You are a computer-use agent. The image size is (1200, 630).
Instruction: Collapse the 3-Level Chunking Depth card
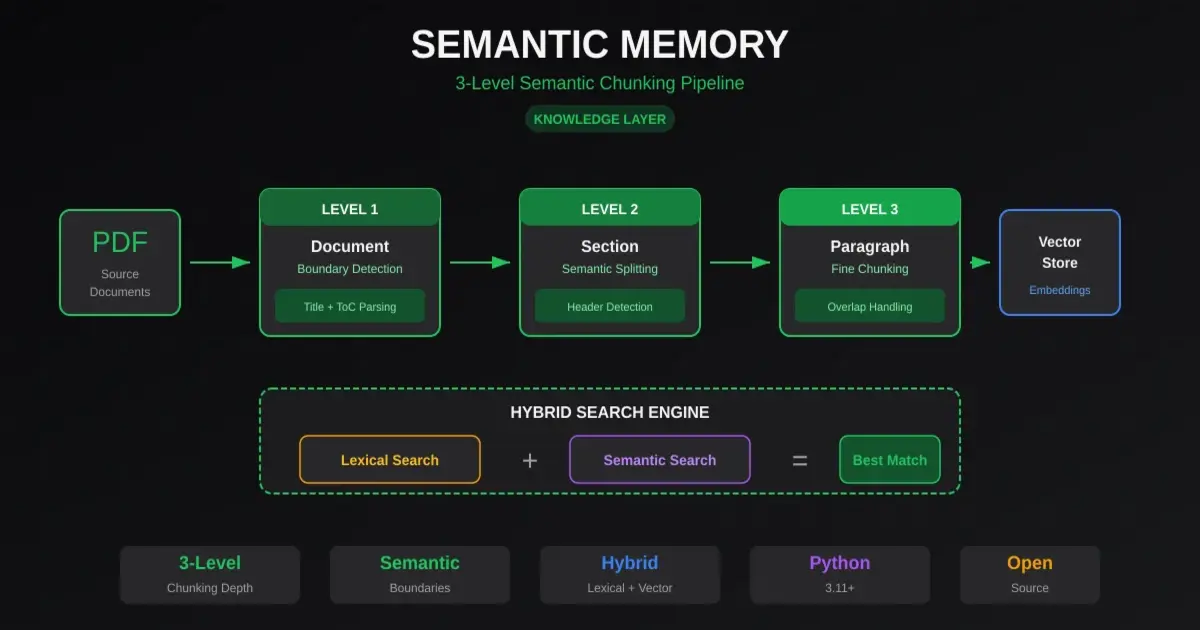[210, 574]
